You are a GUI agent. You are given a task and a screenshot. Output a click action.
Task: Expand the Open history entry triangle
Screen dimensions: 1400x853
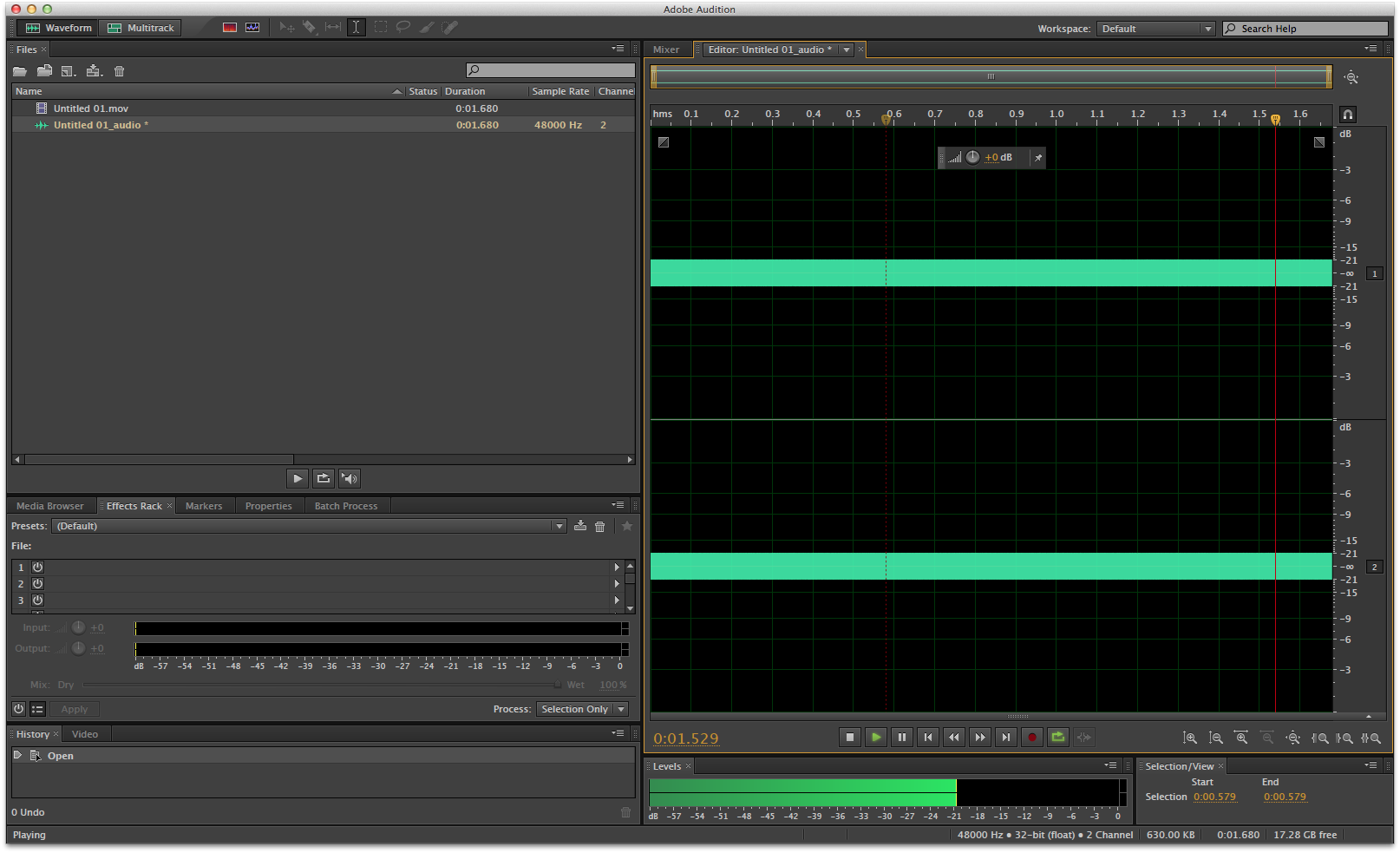pos(17,755)
